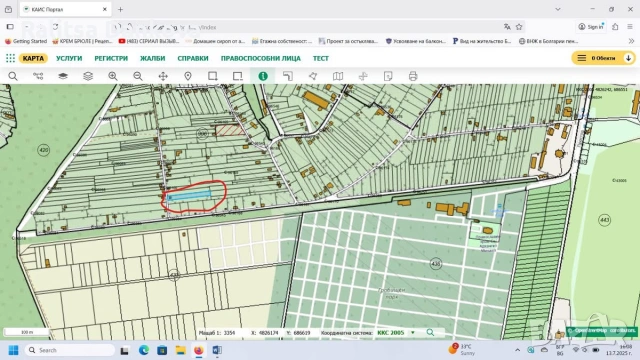
Task: Open the УСЛУГИ menu
Action: point(69,58)
